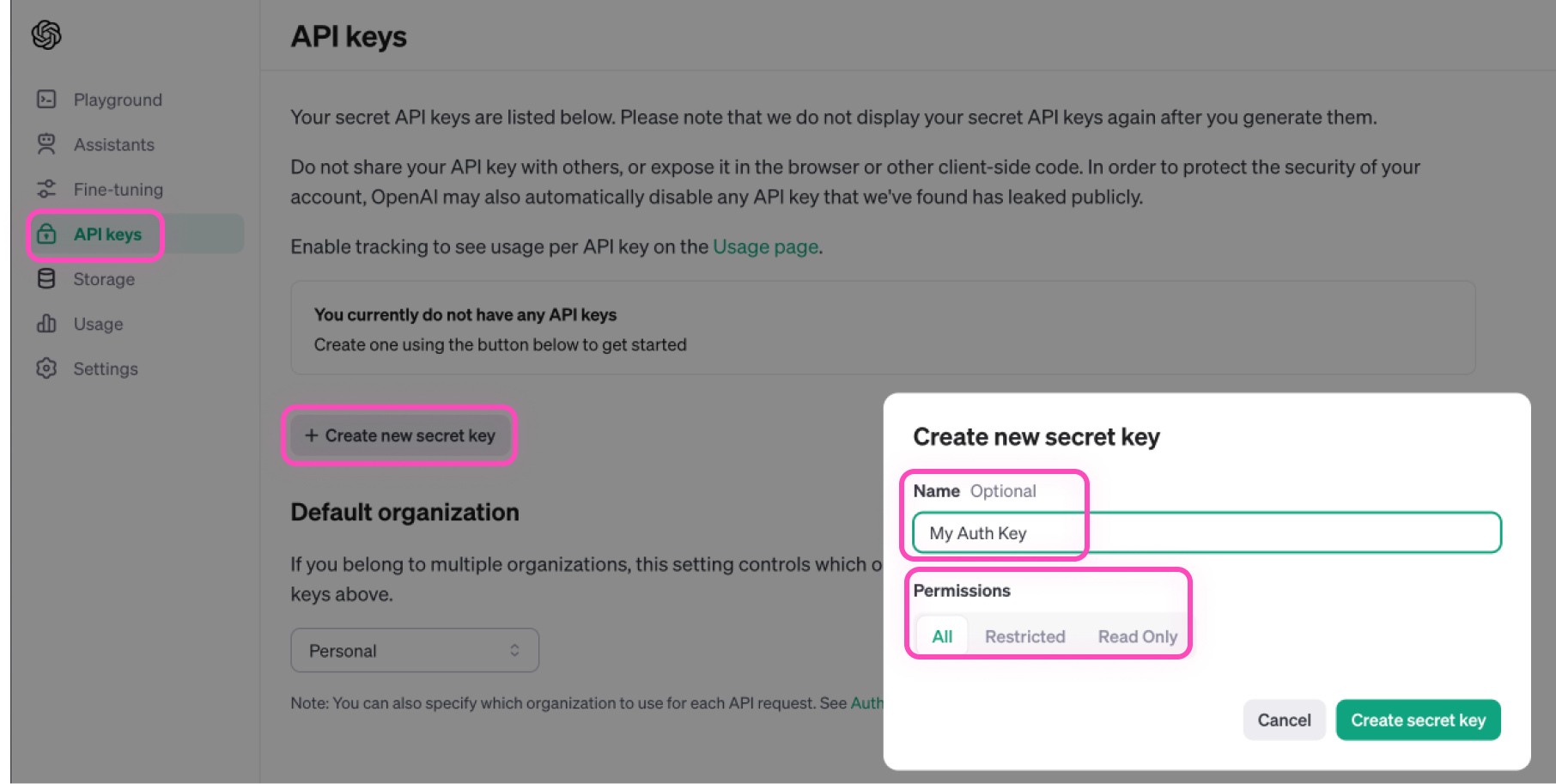This screenshot has width=1556, height=784.
Task: Select the Assistants sidebar icon
Action: pyautogui.click(x=46, y=144)
